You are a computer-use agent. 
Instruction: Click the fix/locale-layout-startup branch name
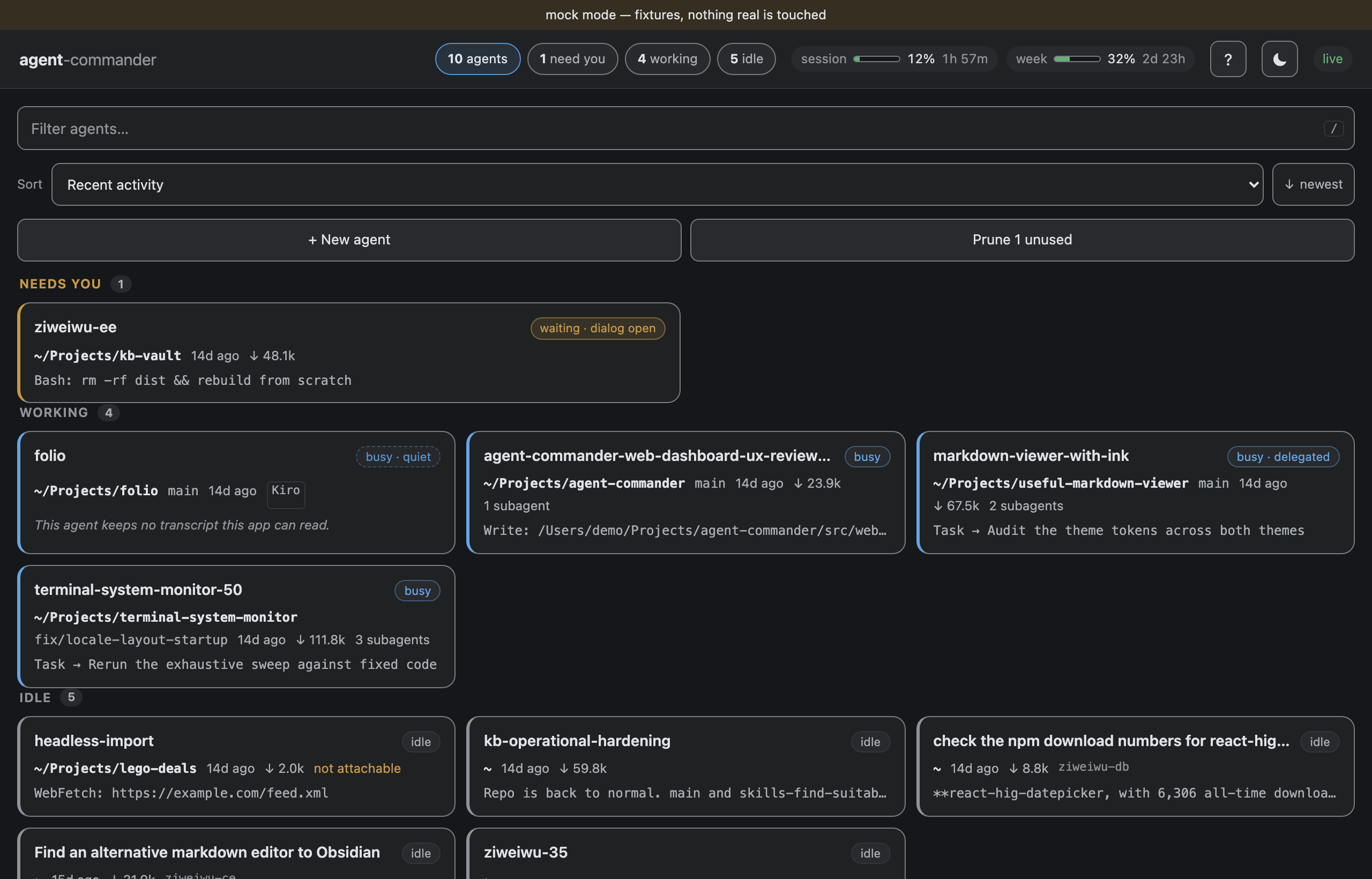131,640
